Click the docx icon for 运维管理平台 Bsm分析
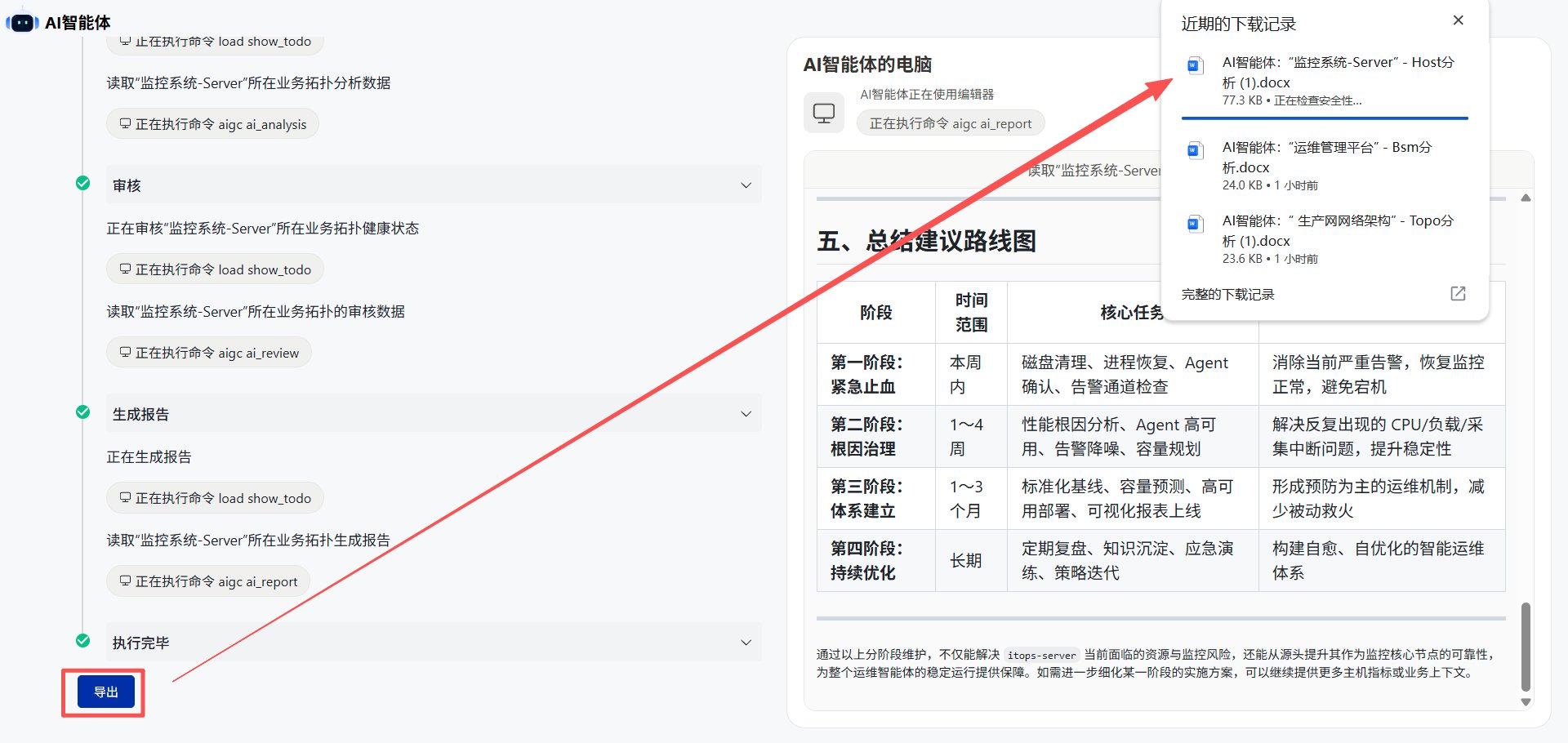Viewport: 1568px width, 743px height. 1195,150
